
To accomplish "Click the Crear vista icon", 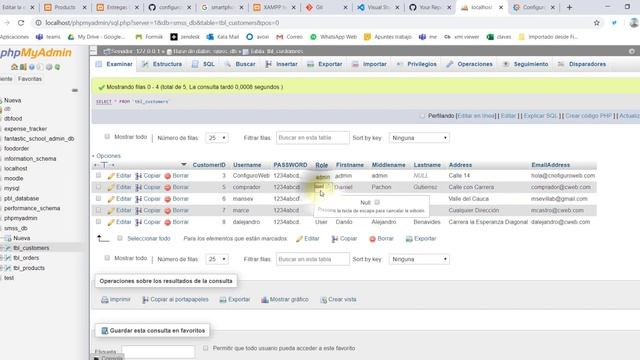I will (323, 300).
